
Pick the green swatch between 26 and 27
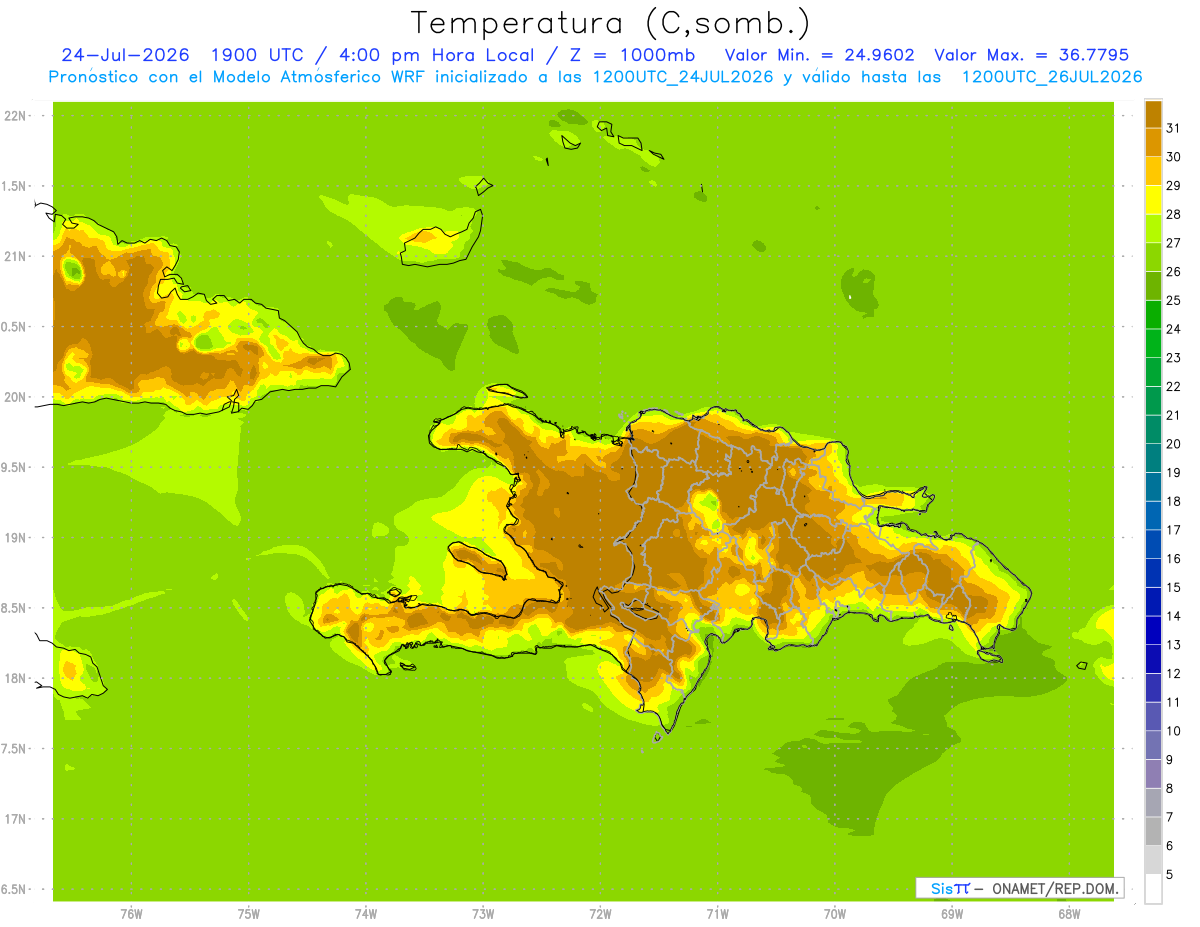pyautogui.click(x=1153, y=257)
